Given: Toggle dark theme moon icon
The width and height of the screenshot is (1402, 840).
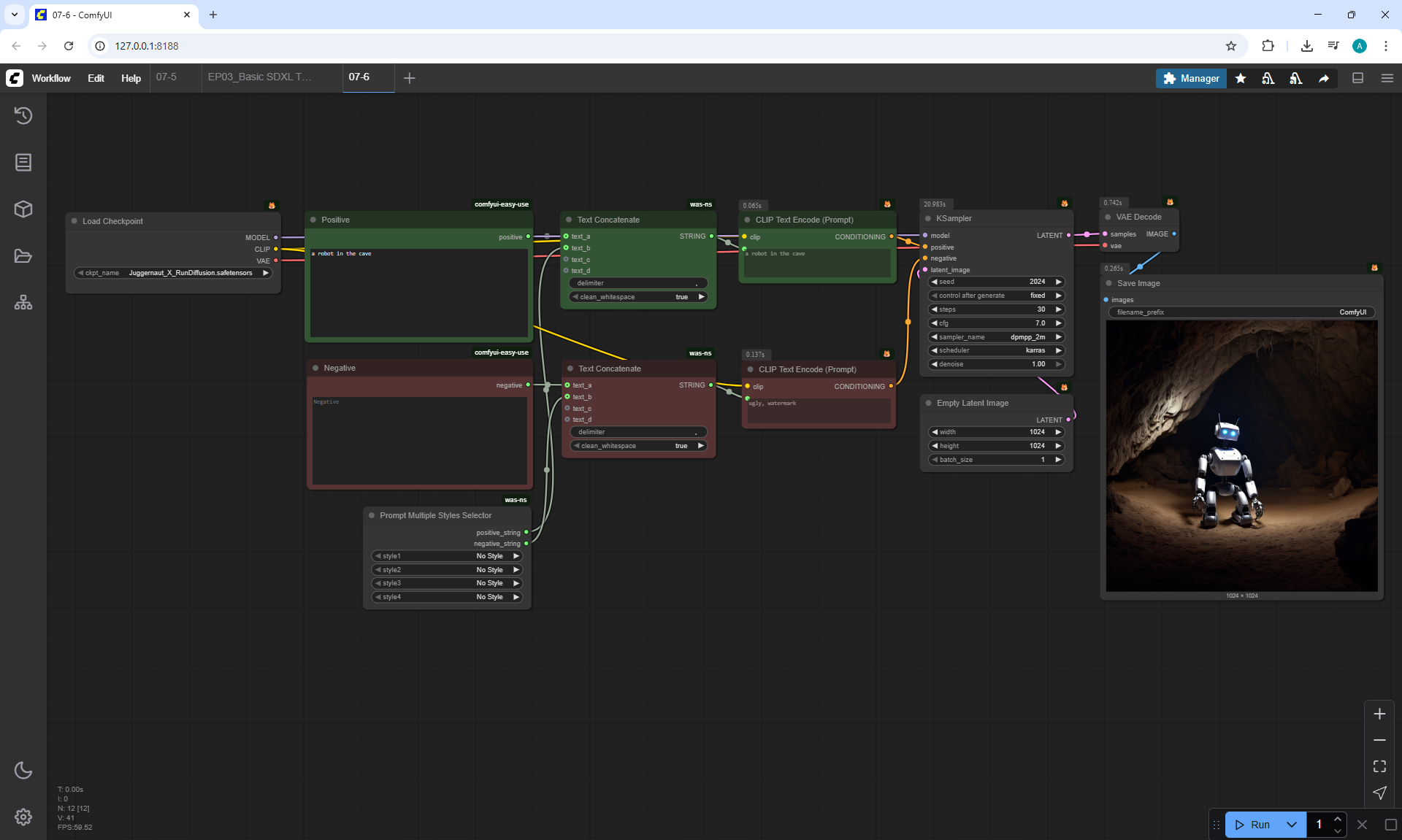Looking at the screenshot, I should point(23,770).
